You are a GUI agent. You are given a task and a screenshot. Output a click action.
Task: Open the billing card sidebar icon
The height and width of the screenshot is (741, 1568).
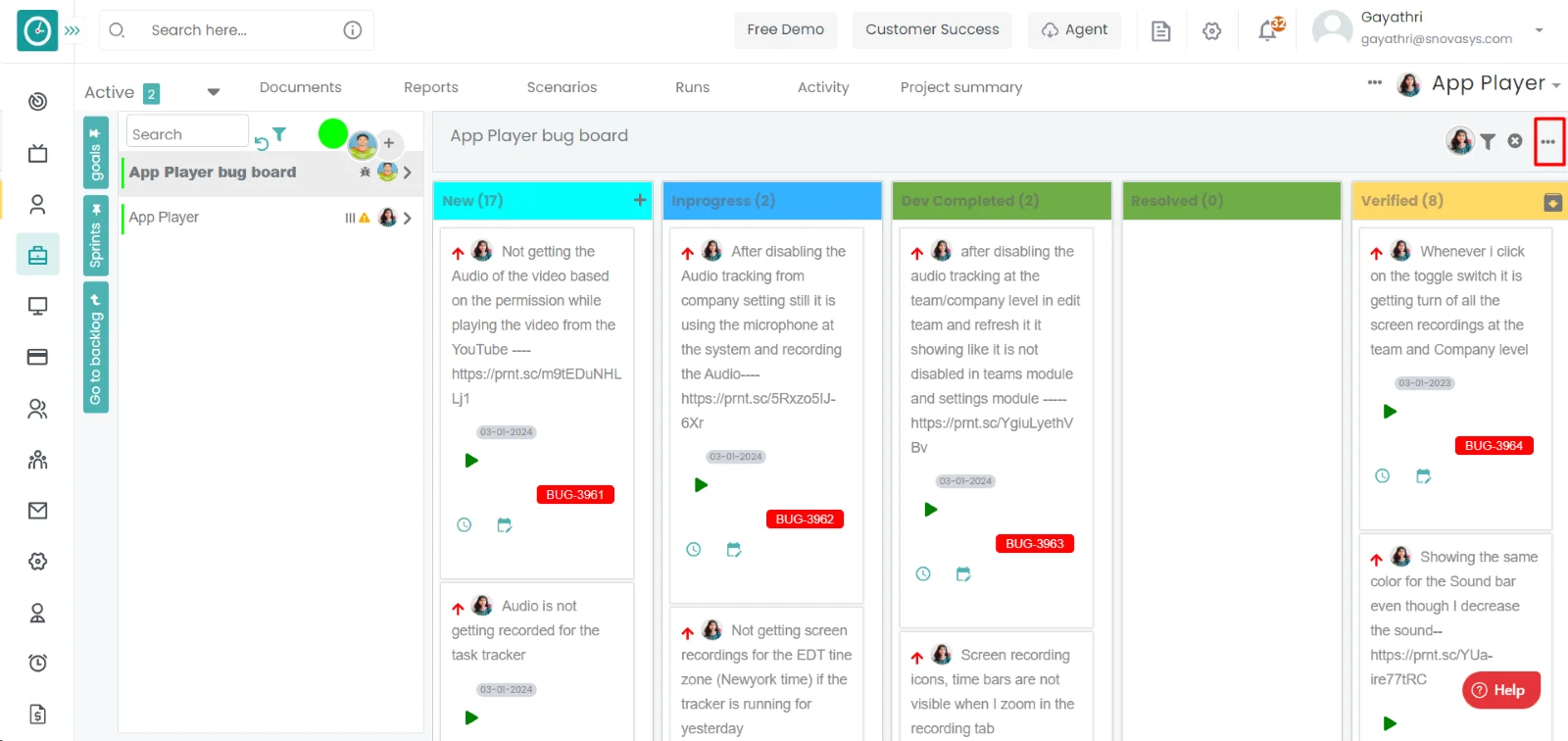37,357
